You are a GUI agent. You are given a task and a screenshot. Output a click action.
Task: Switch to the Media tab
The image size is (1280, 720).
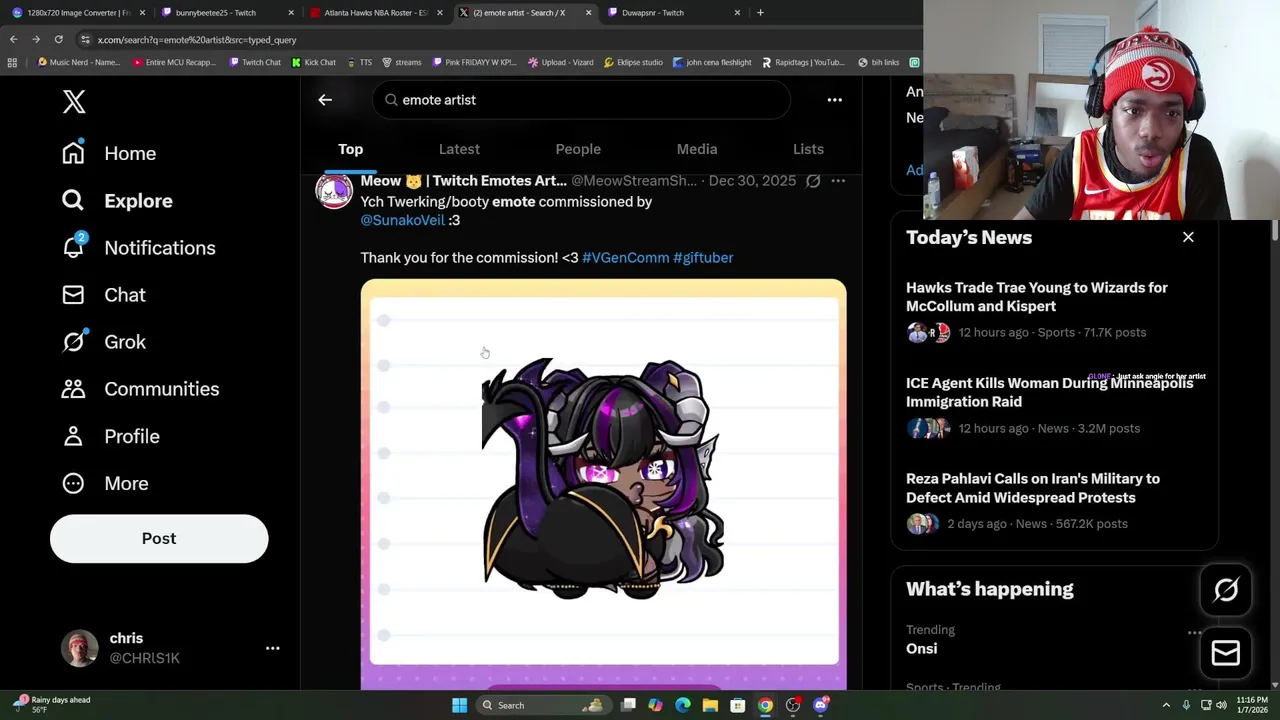click(697, 149)
